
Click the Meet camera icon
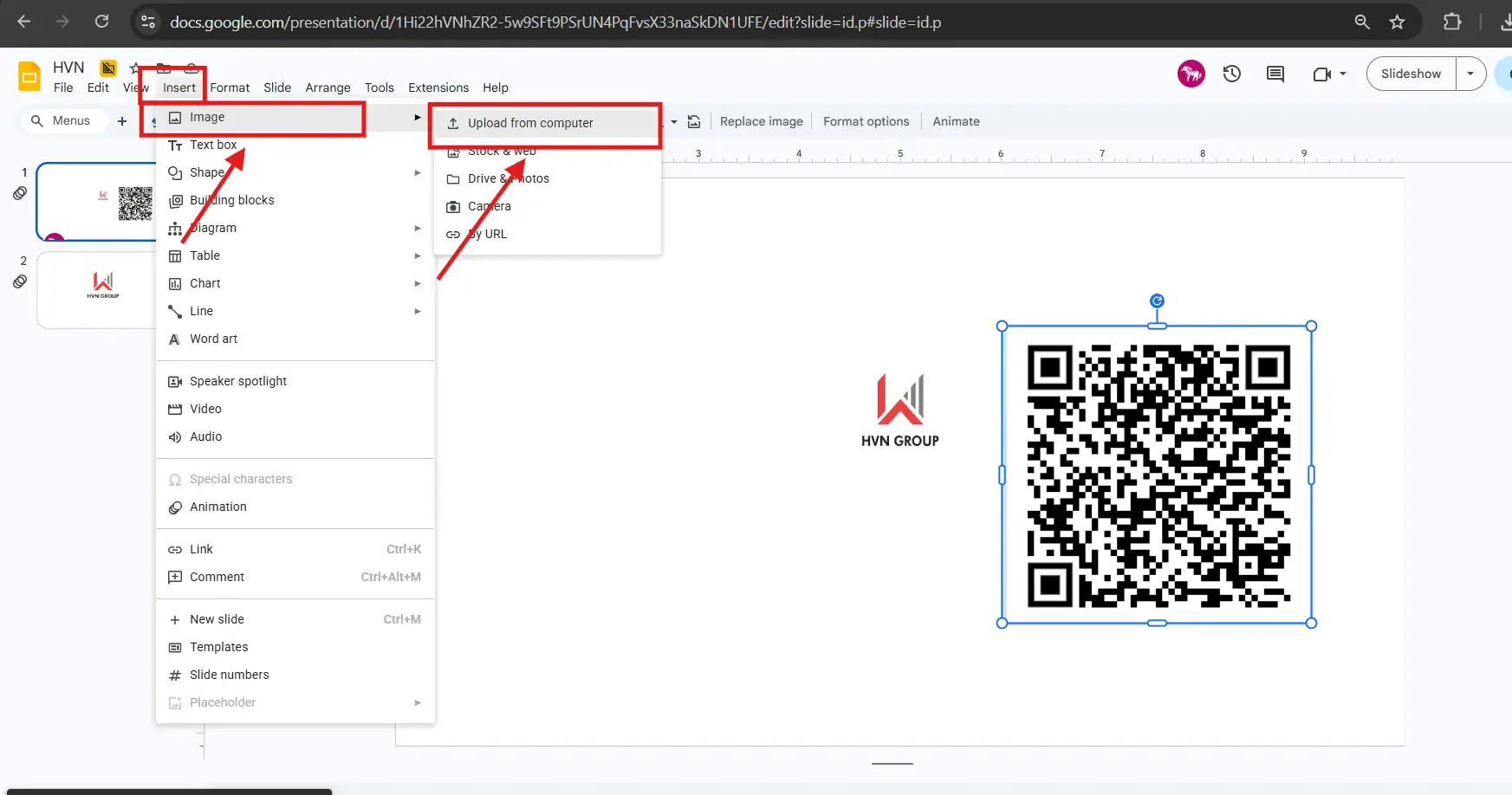(1321, 74)
